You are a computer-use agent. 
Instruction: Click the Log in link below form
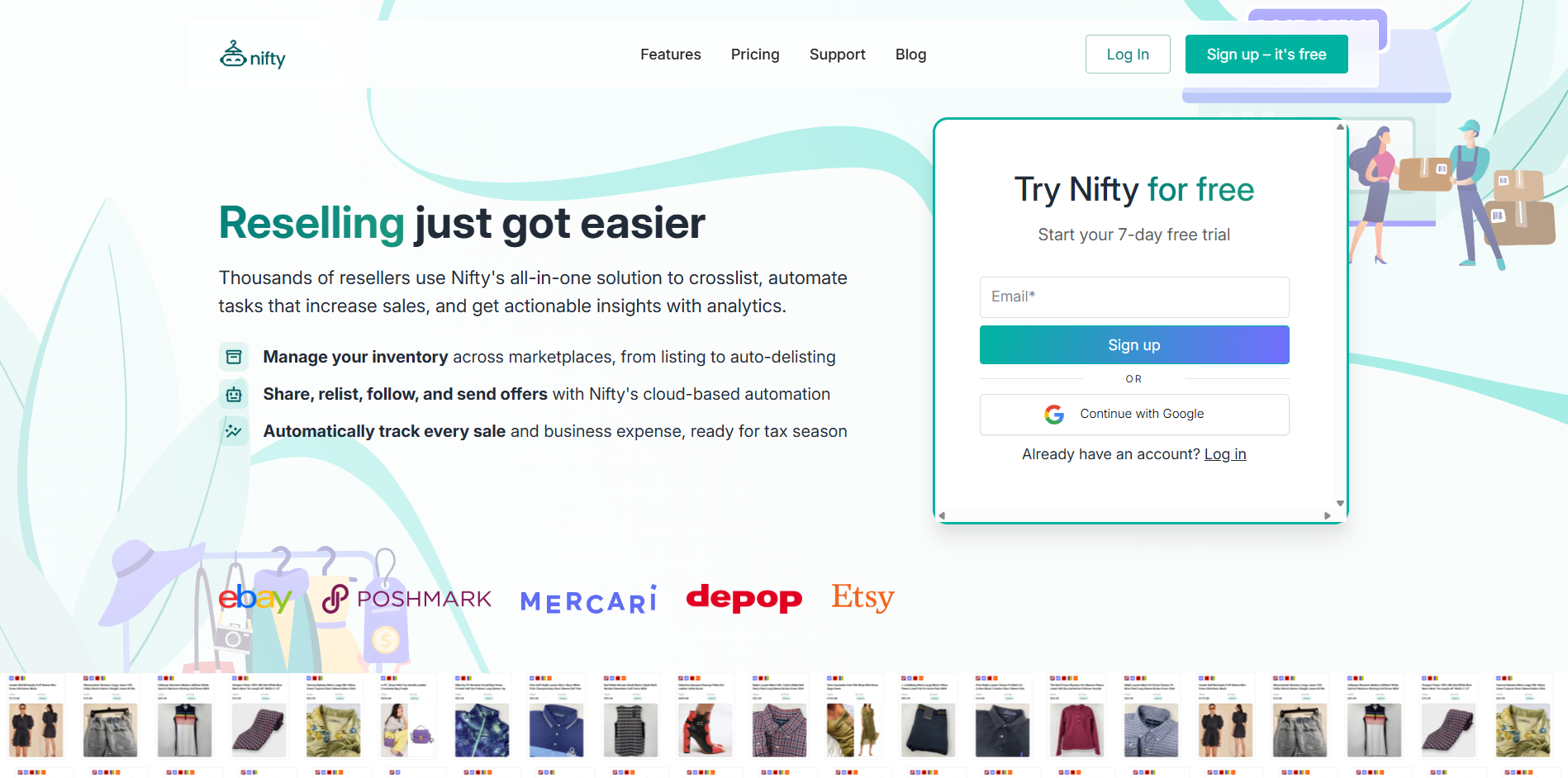1225,454
